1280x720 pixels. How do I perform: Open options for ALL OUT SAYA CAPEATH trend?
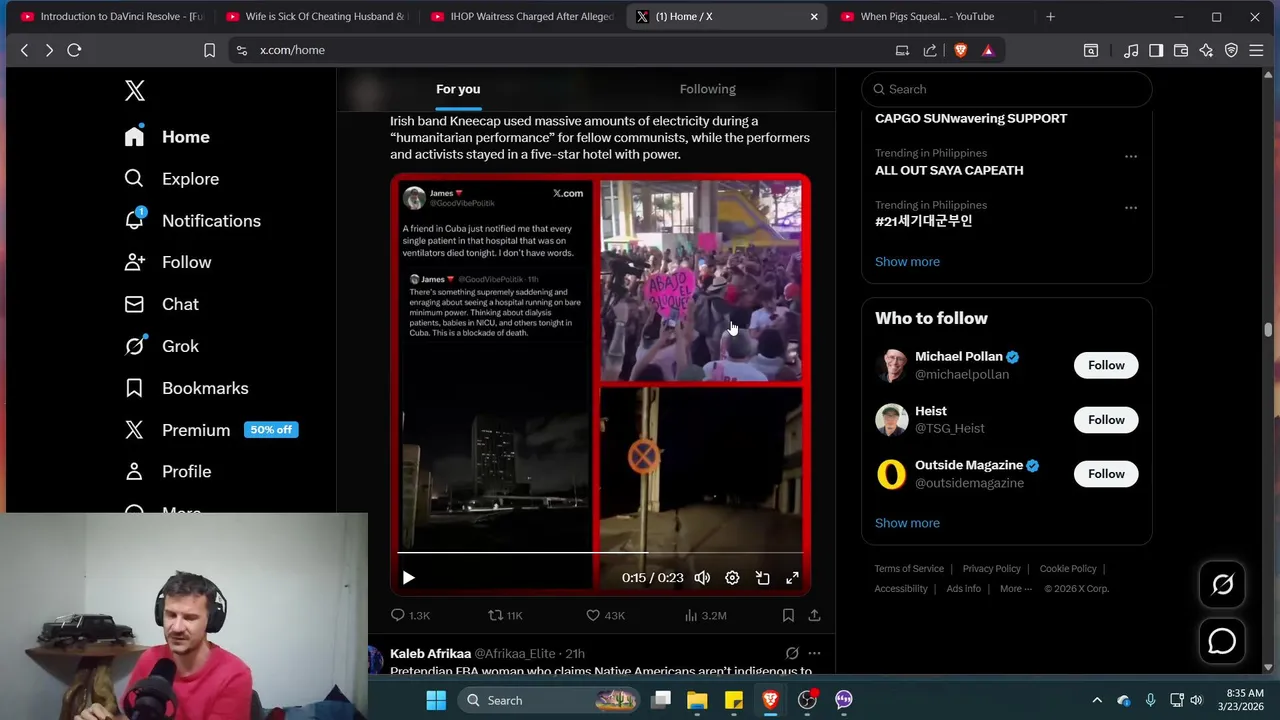click(x=1131, y=156)
